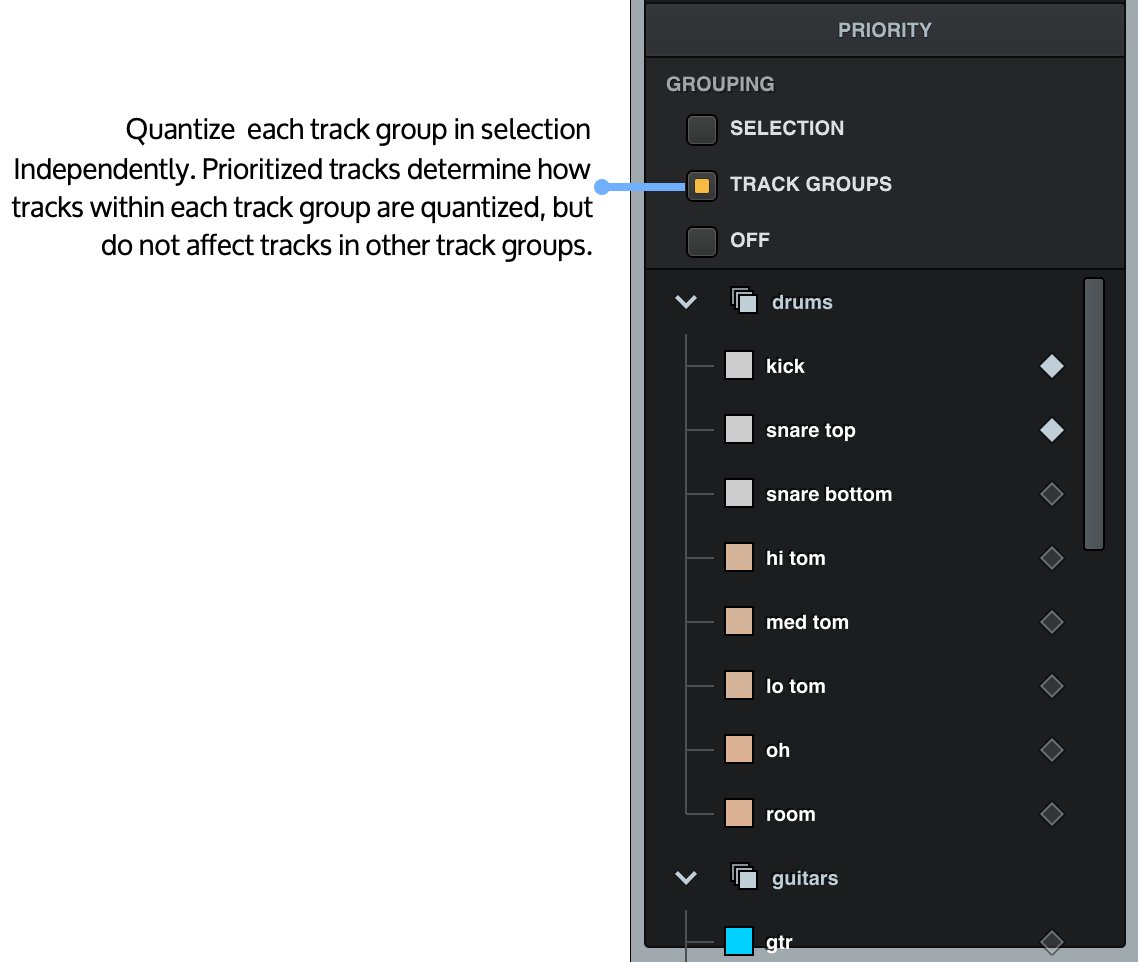
Task: Enable priority diamond for snare bottom
Action: point(1052,494)
